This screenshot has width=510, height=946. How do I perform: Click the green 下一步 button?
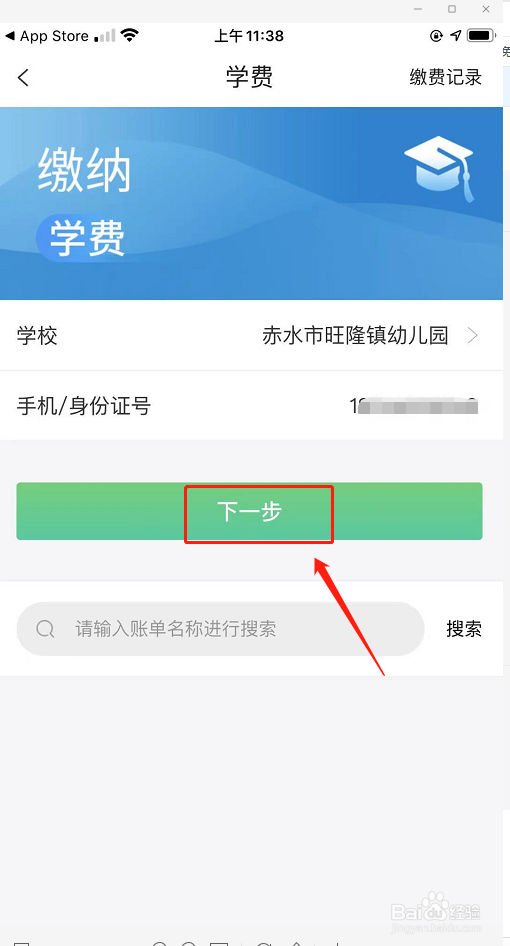click(x=249, y=512)
